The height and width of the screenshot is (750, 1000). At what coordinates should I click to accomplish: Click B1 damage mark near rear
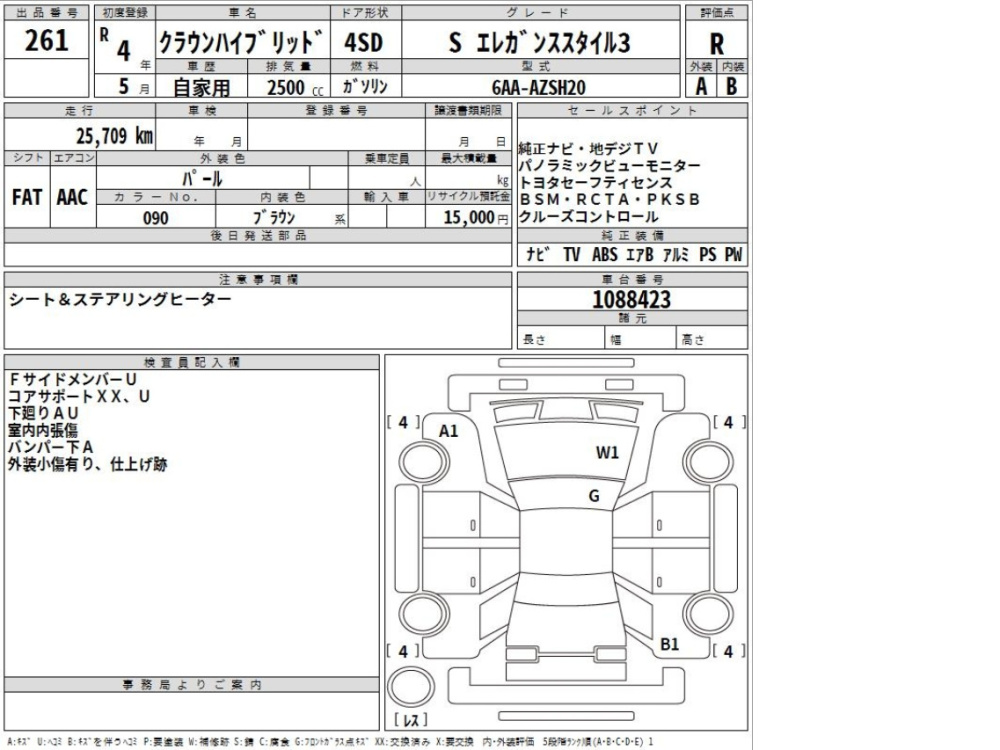click(670, 644)
